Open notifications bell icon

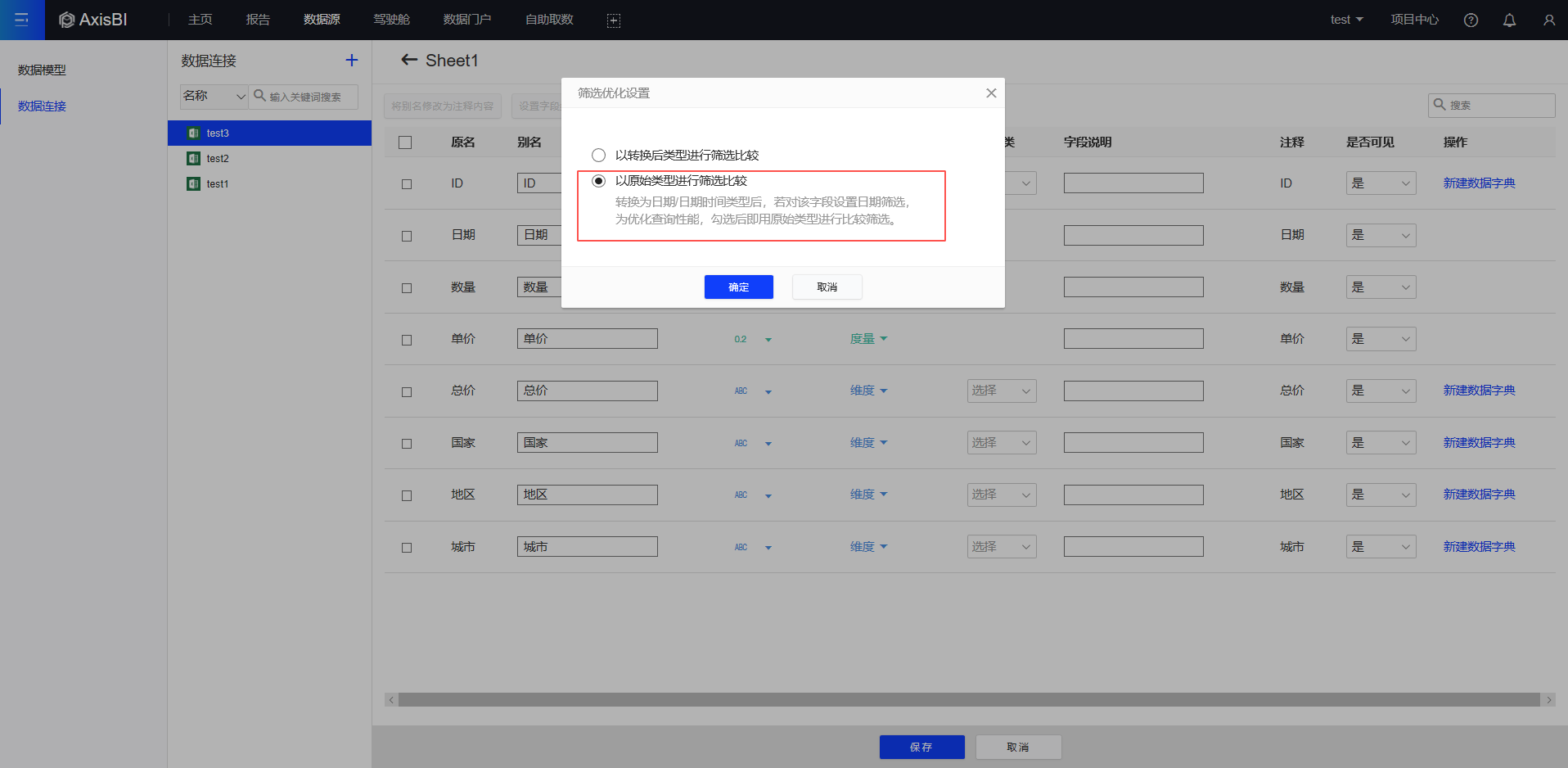(x=1509, y=20)
